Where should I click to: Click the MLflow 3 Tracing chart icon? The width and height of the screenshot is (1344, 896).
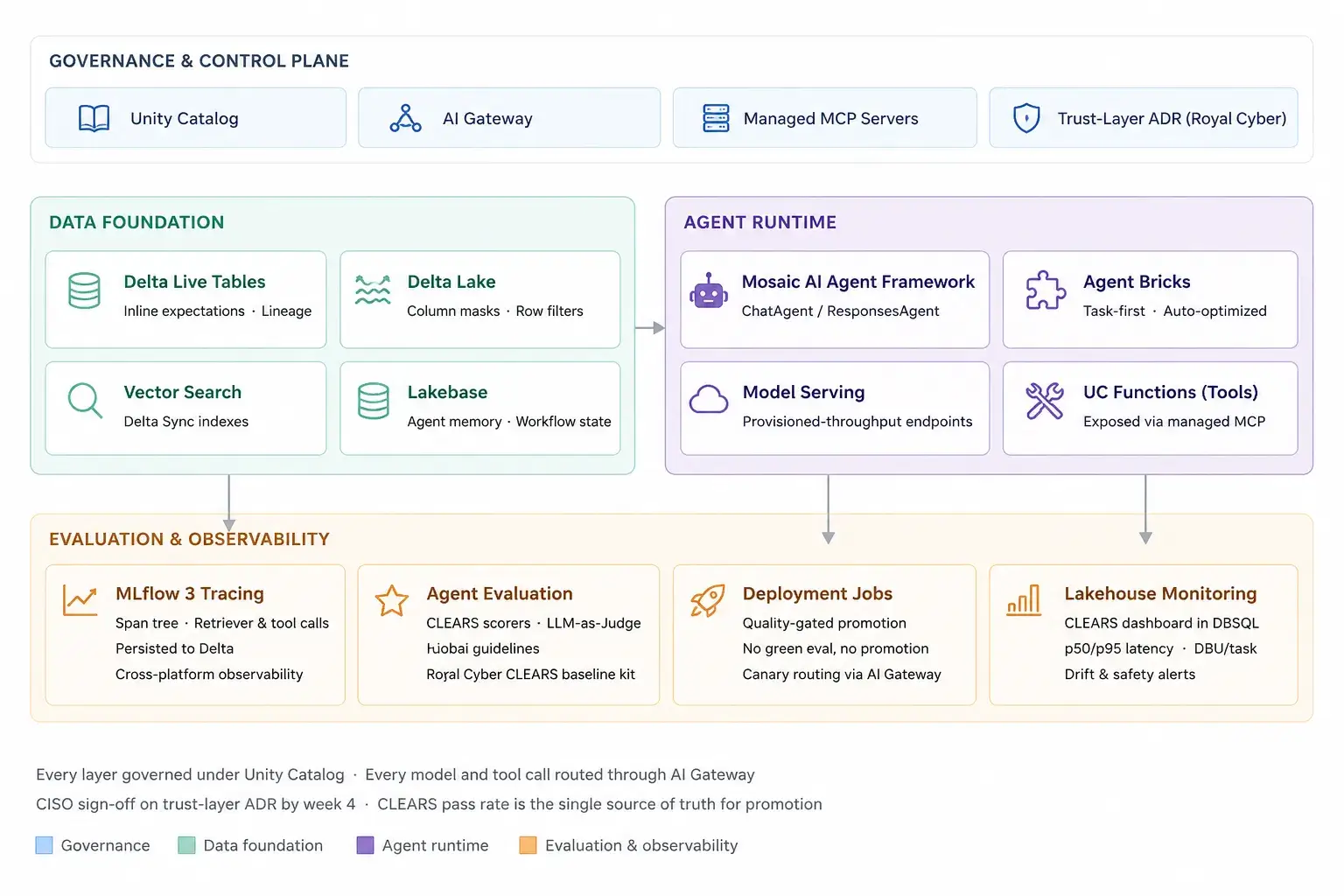80,600
